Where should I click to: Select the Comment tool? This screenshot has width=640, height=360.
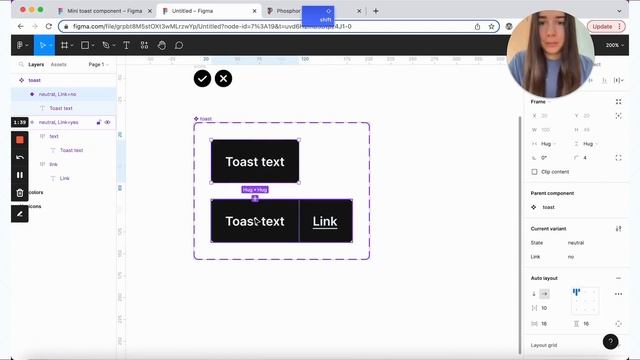click(x=179, y=45)
